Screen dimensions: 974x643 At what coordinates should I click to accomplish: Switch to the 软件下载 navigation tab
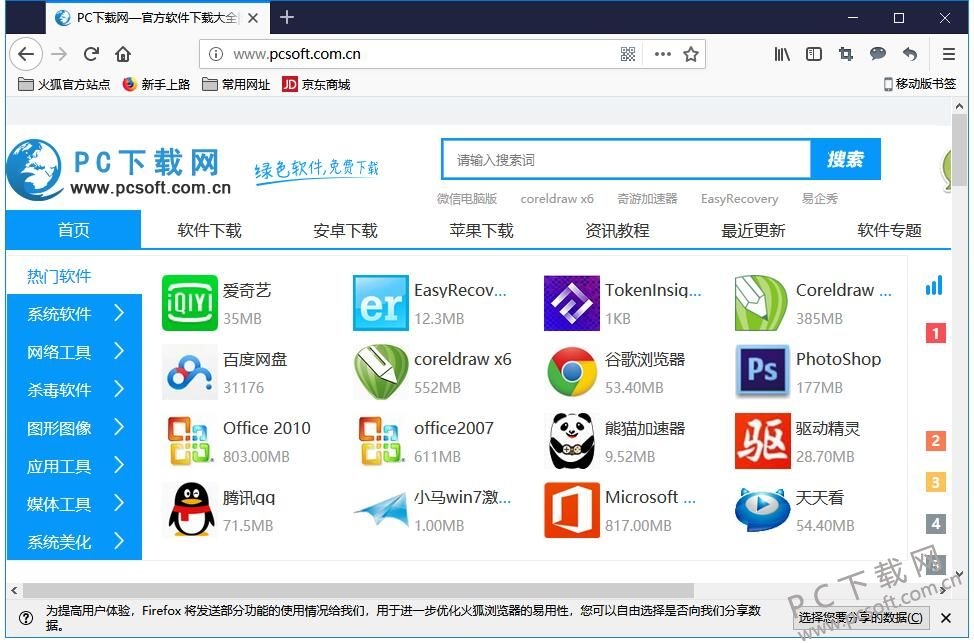click(209, 230)
